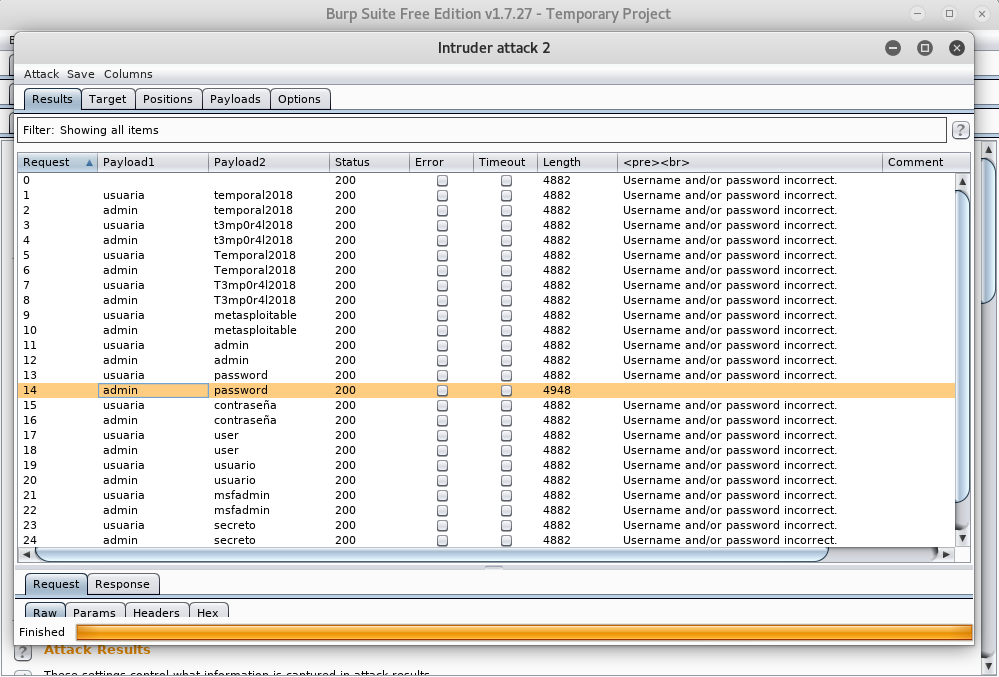This screenshot has width=999, height=677.
Task: Toggle the Error checkbox for request 14
Action: point(442,390)
